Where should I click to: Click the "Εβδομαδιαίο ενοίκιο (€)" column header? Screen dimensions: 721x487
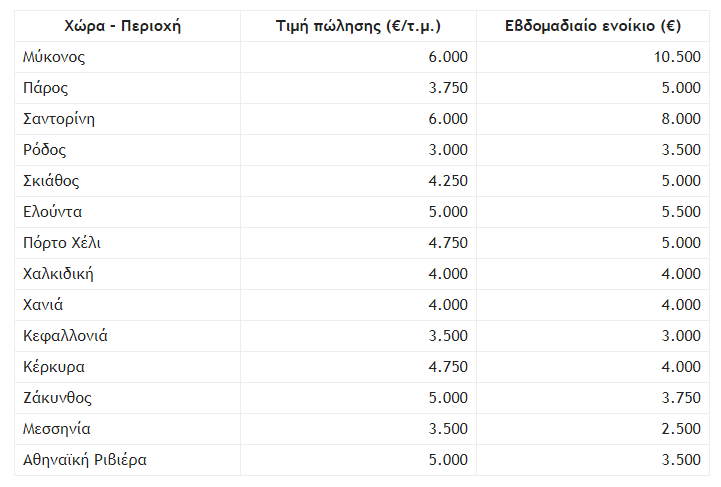(593, 26)
